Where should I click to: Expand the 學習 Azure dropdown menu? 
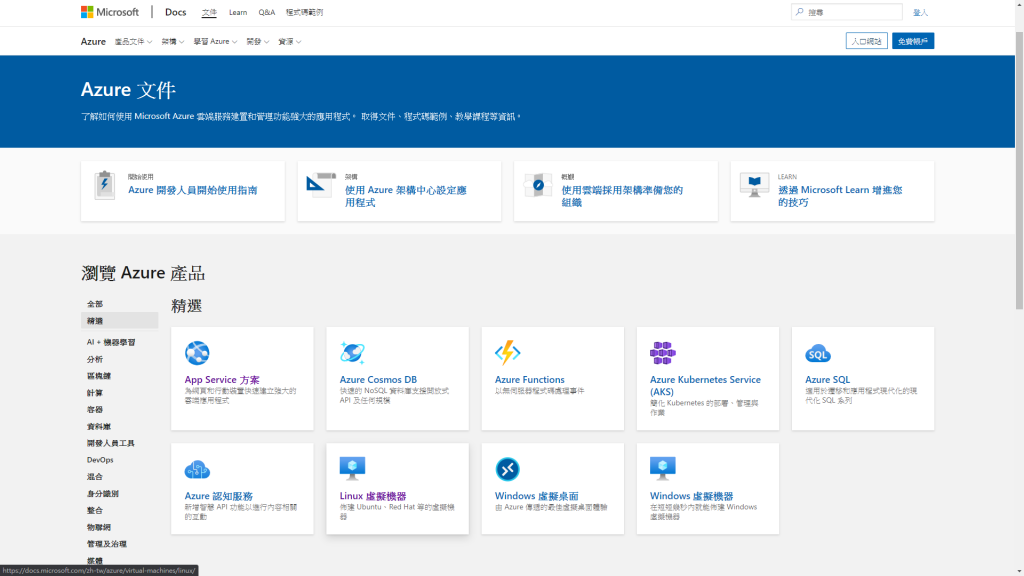click(215, 41)
